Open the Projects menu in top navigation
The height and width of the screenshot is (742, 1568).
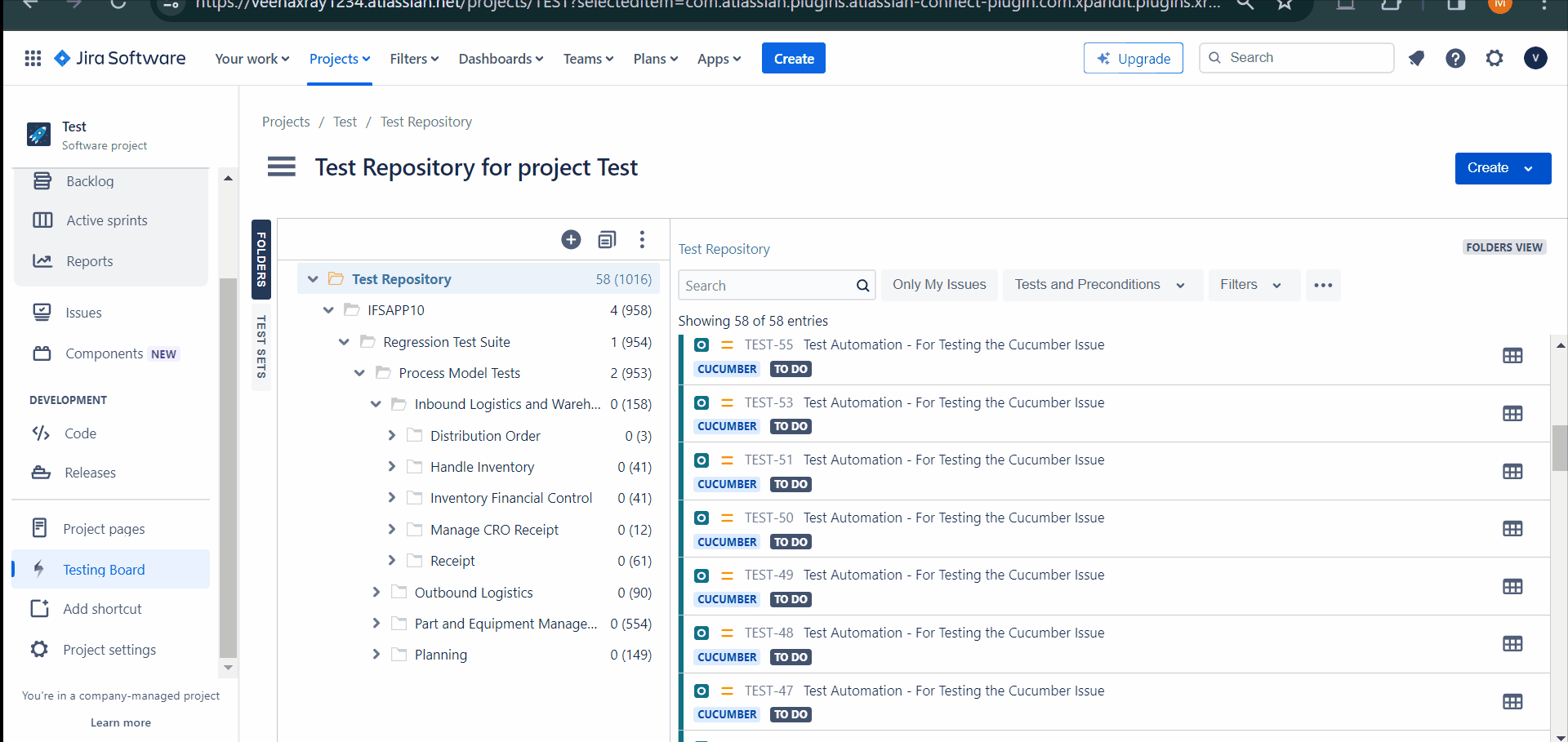click(339, 58)
